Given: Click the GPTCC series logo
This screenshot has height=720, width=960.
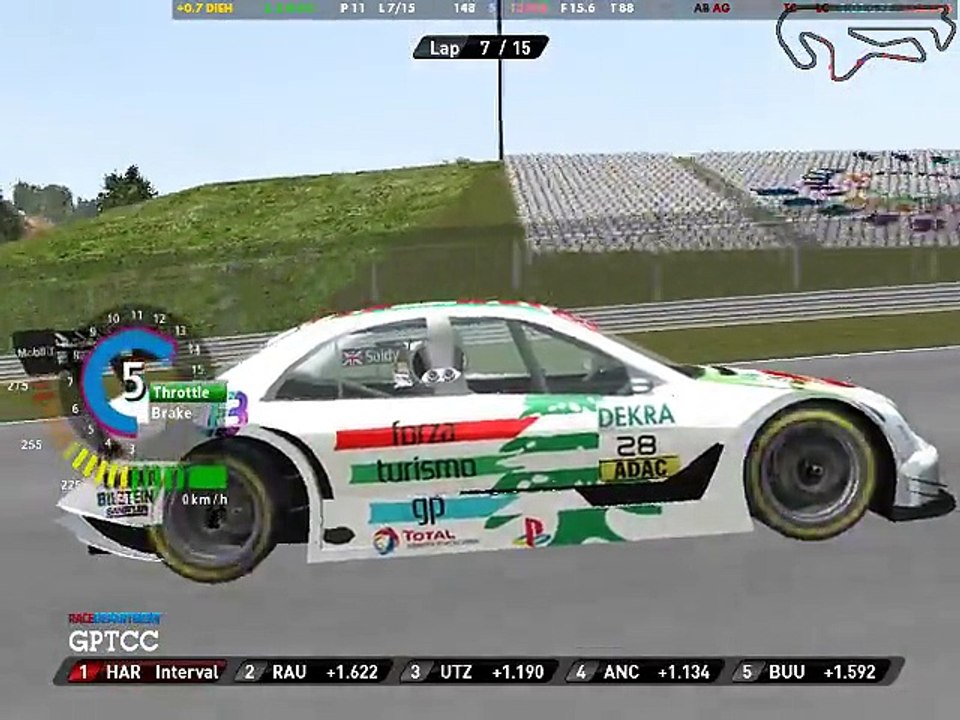Looking at the screenshot, I should (114, 641).
